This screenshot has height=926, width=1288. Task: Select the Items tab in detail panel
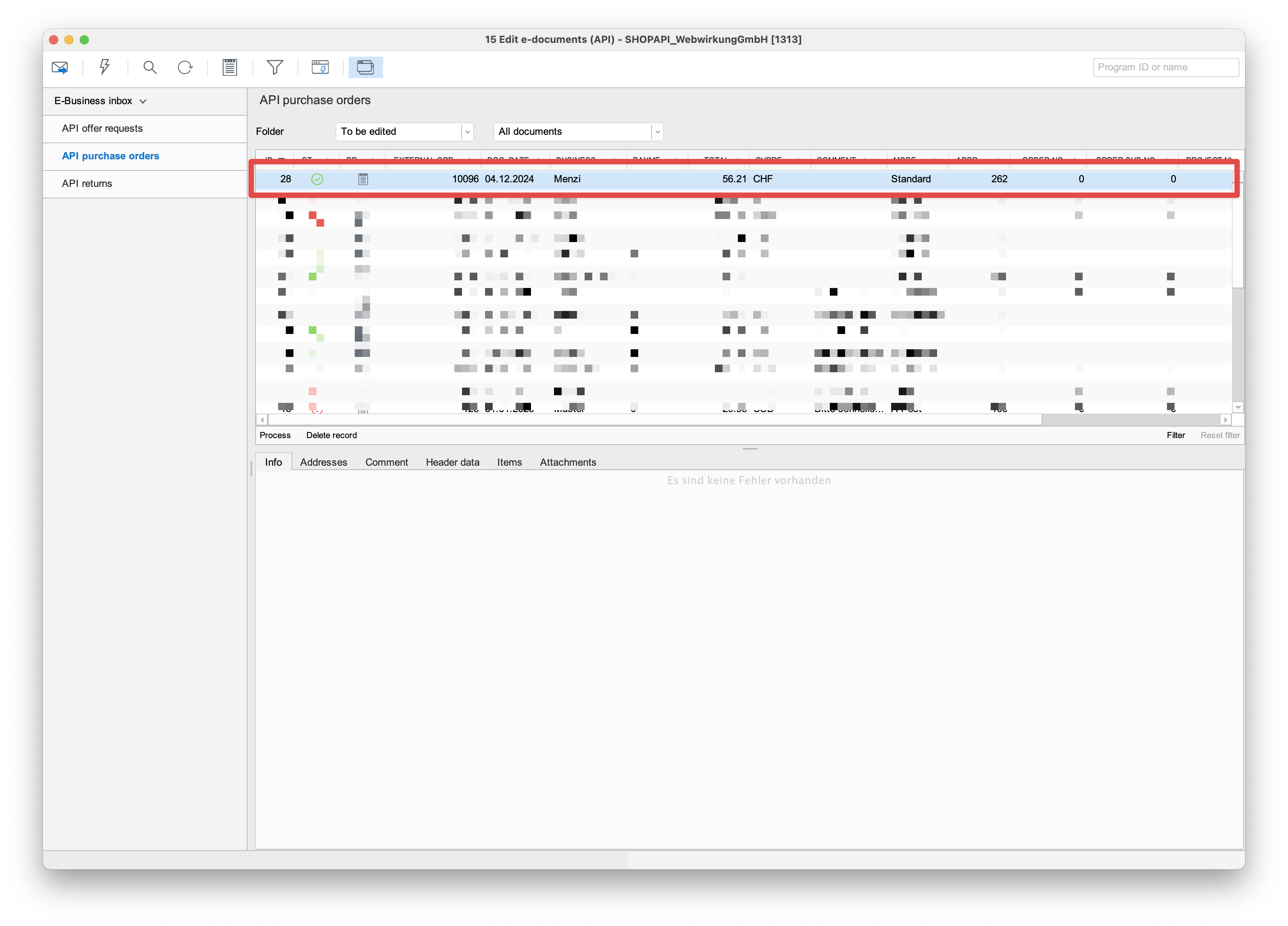coord(510,462)
